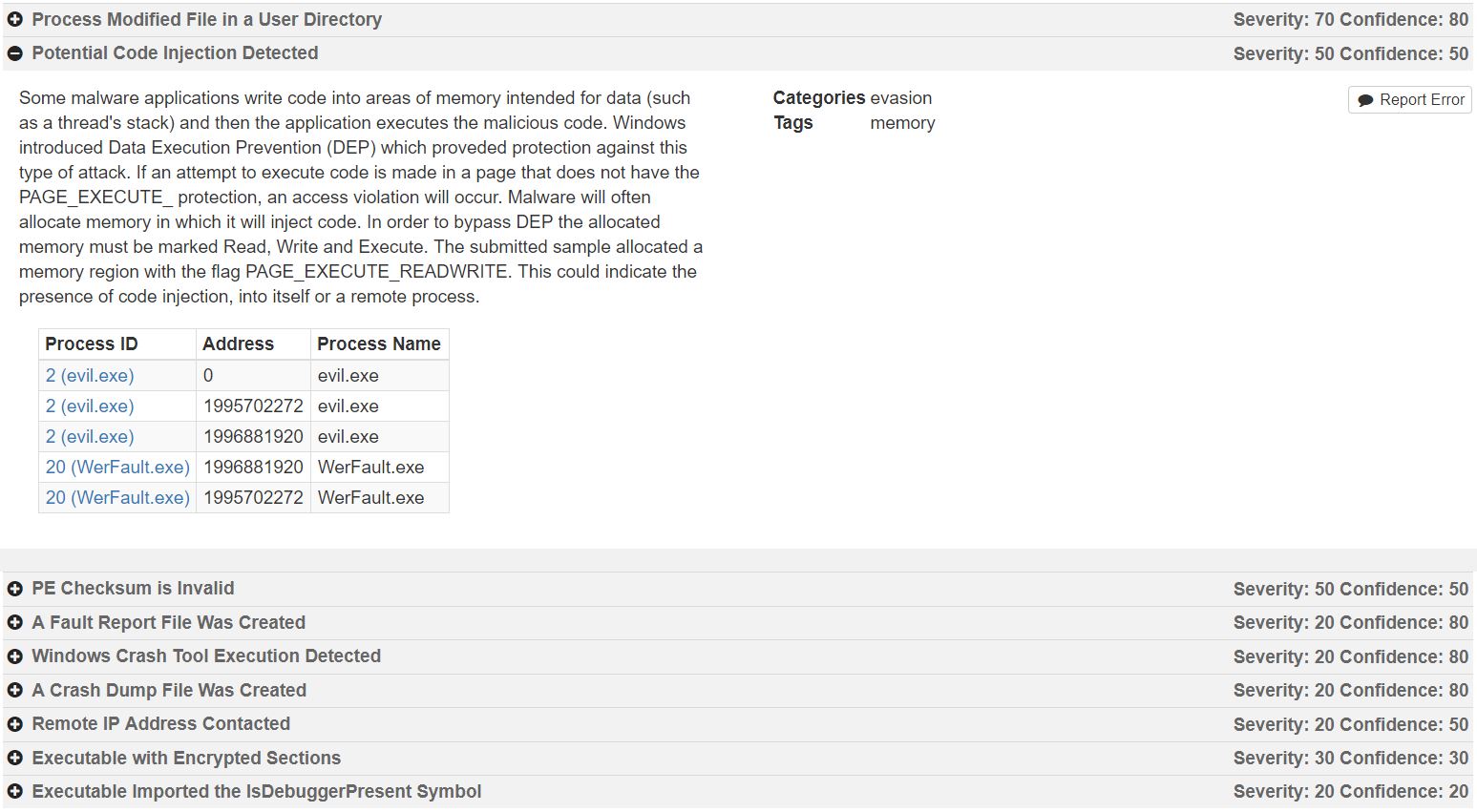Open first 2 (evil.exe) process link
This screenshot has height=812, width=1477.
click(90, 375)
